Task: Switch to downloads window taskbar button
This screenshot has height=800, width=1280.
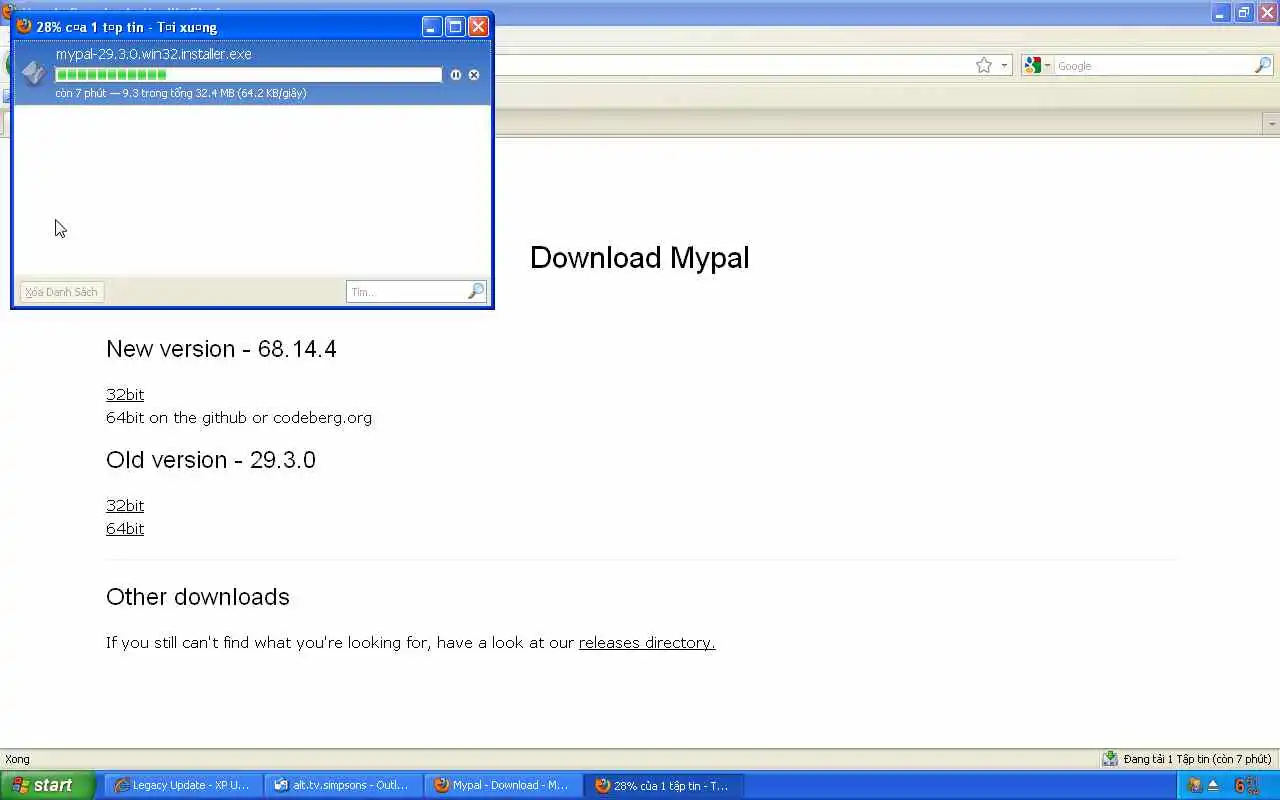Action: pyautogui.click(x=664, y=785)
